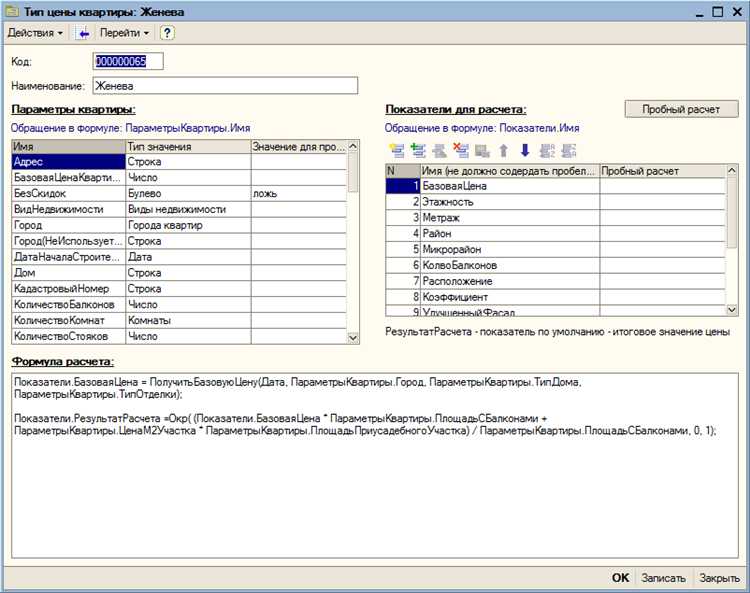Select the КоличествоКомнат row

(179, 320)
